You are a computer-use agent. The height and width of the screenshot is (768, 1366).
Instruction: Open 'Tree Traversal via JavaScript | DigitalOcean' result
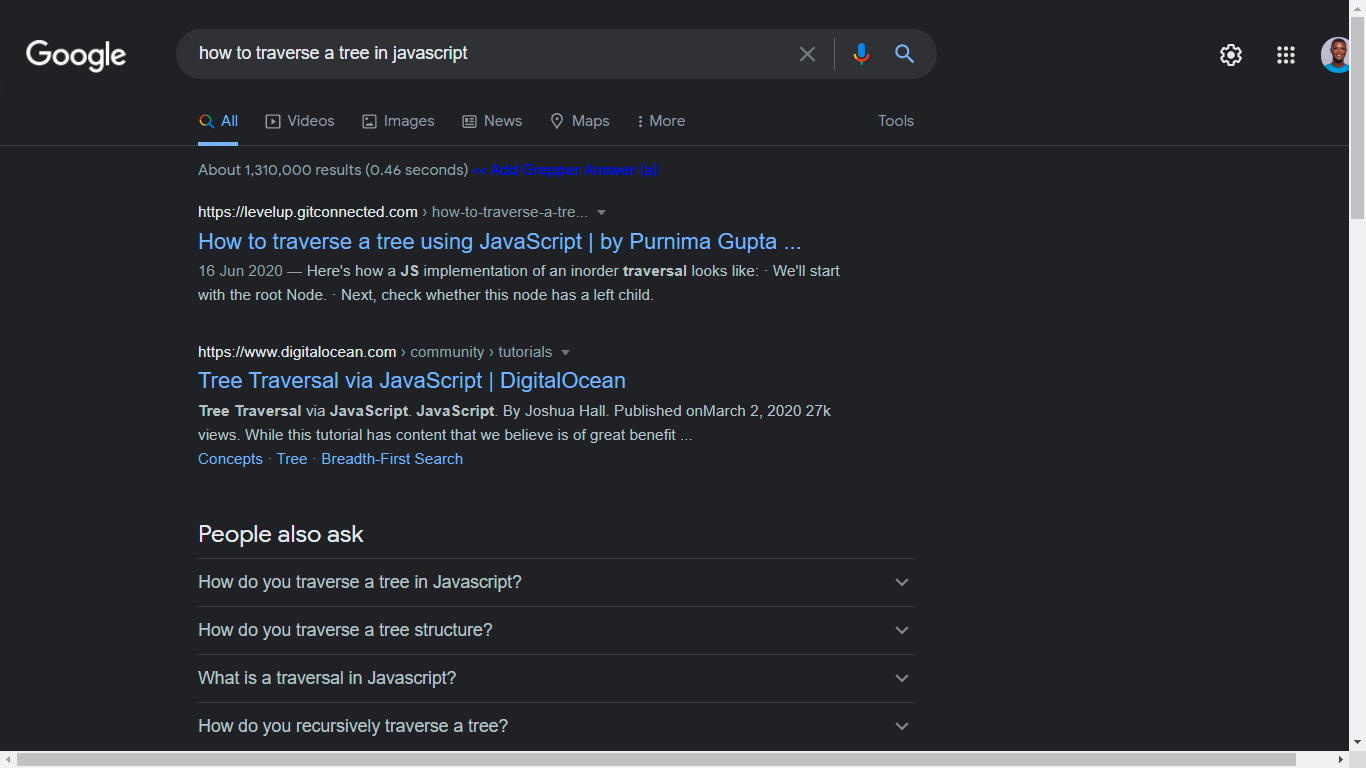click(x=412, y=380)
